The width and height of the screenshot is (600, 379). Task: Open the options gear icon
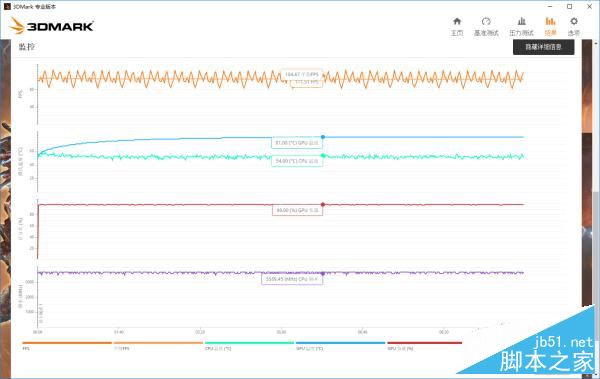coord(574,21)
